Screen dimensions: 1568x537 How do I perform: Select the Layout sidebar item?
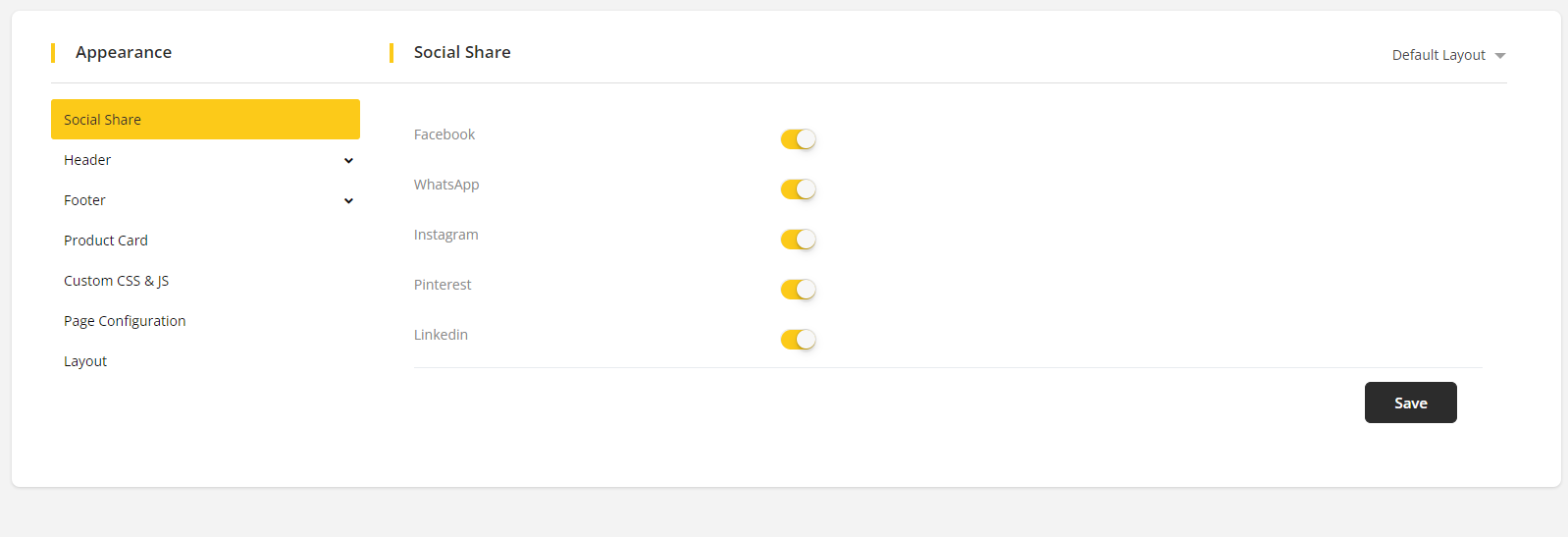point(85,361)
